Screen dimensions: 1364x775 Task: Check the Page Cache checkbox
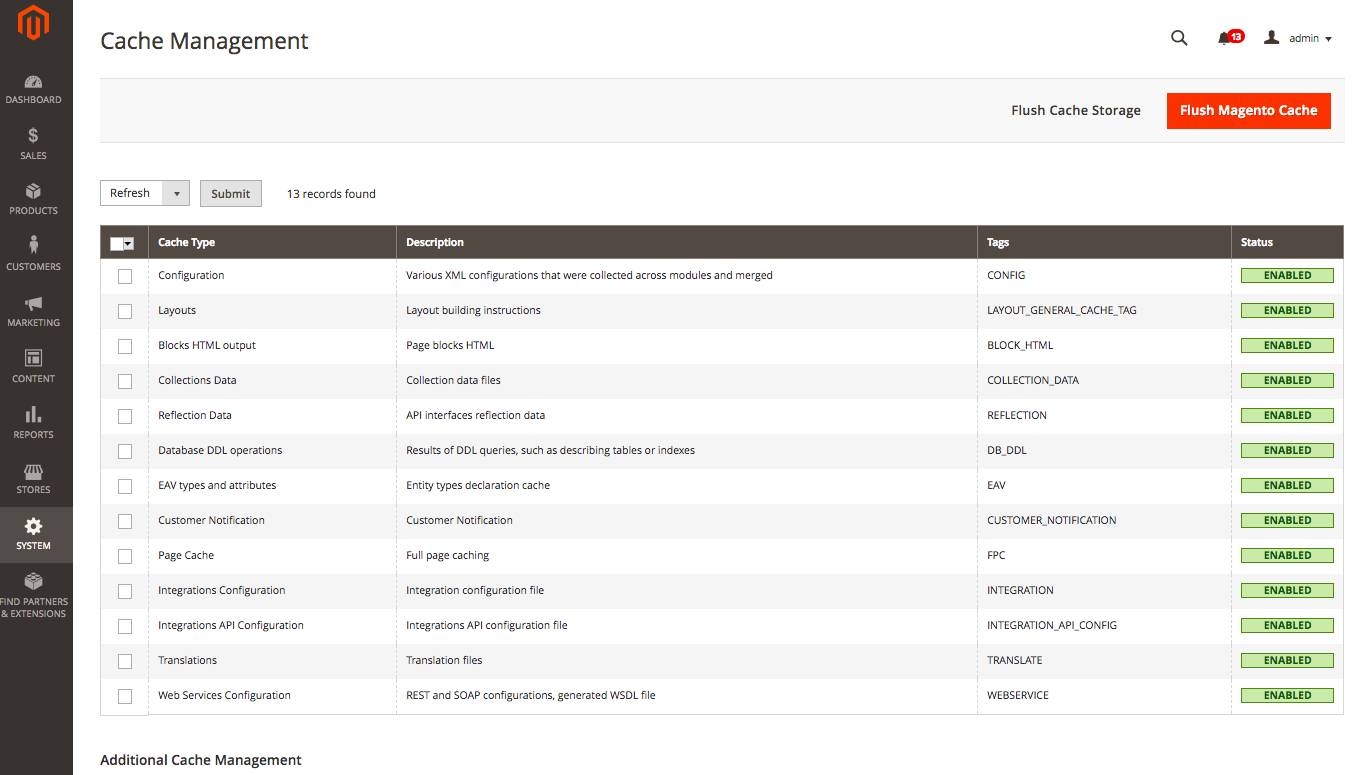pos(125,556)
